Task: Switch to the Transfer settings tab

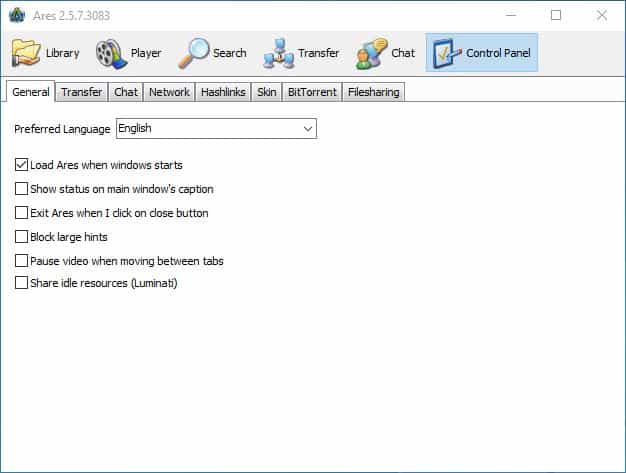Action: point(81,92)
